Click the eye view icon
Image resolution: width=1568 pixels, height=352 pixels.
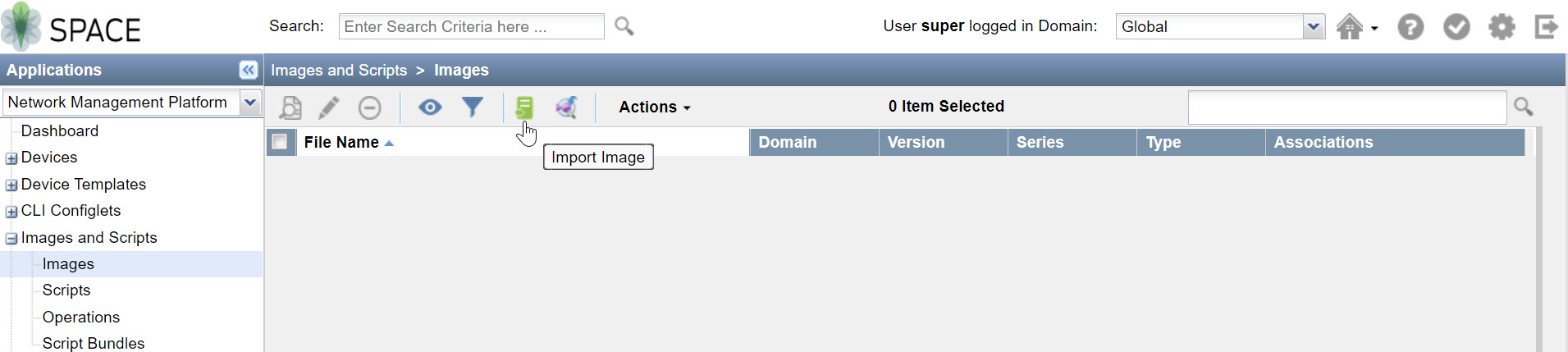pyautogui.click(x=430, y=107)
